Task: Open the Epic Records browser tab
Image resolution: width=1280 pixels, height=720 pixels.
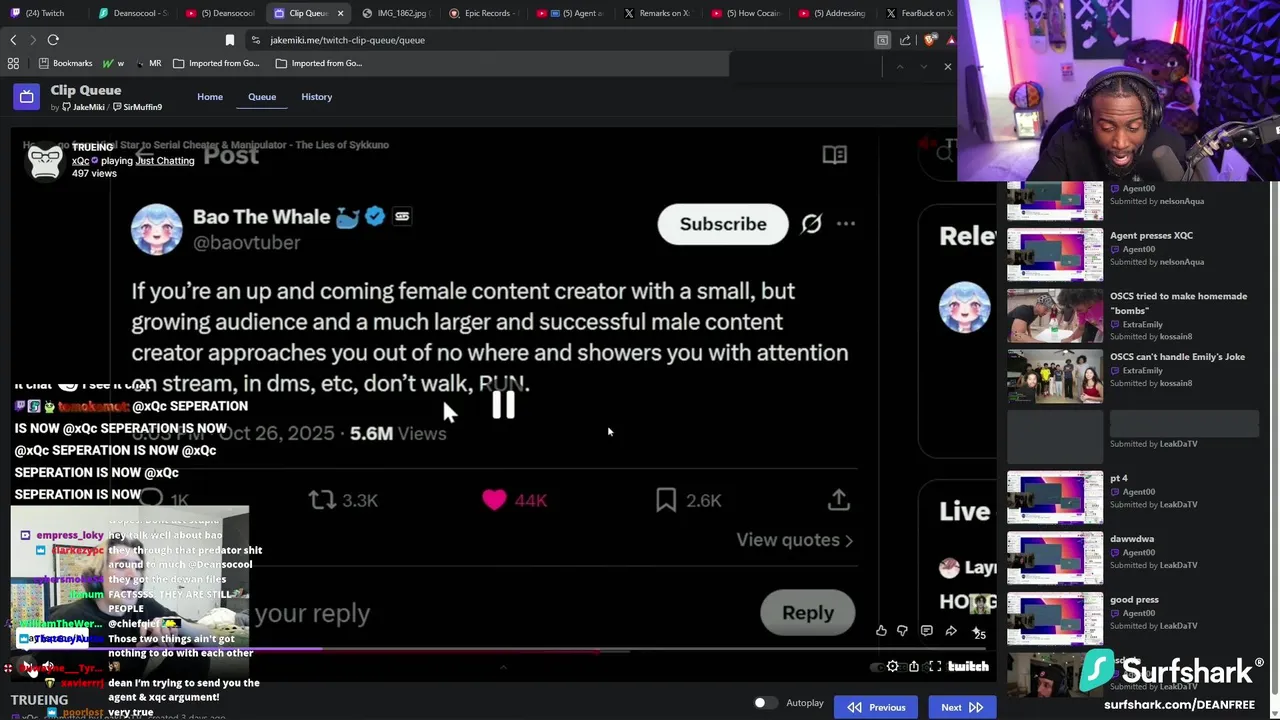Action: [x=485, y=13]
